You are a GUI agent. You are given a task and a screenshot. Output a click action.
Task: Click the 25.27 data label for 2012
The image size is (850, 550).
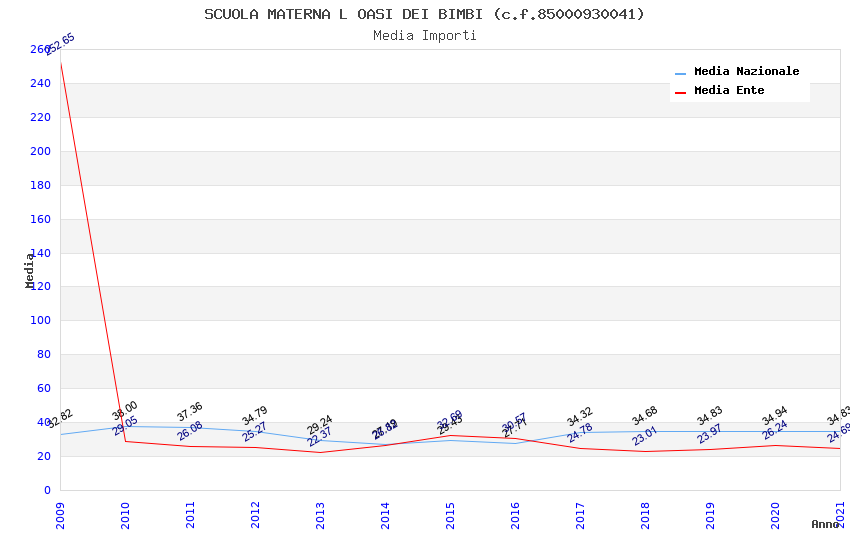click(x=255, y=431)
